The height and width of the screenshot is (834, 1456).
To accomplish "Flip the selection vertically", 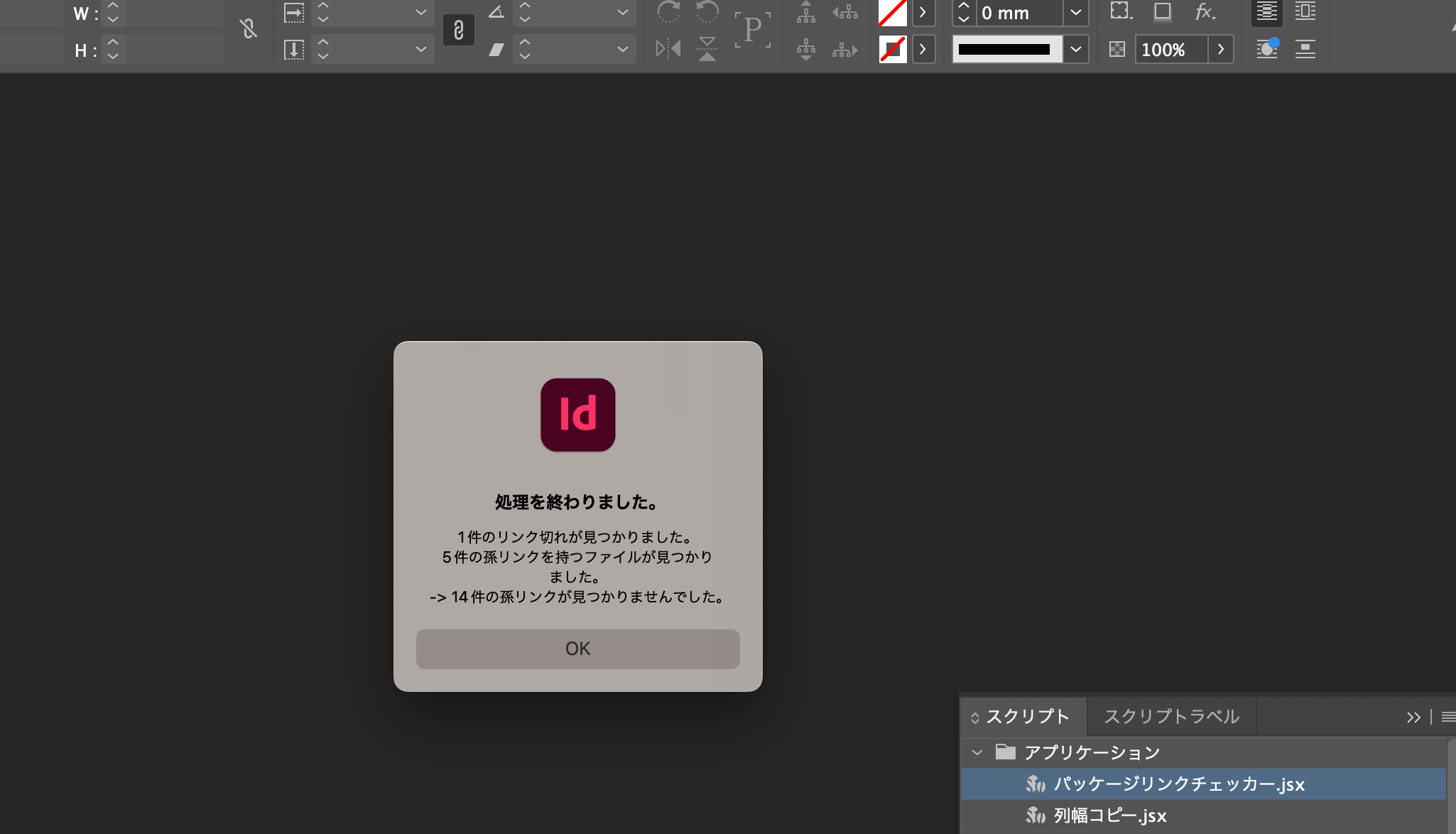I will [x=707, y=49].
